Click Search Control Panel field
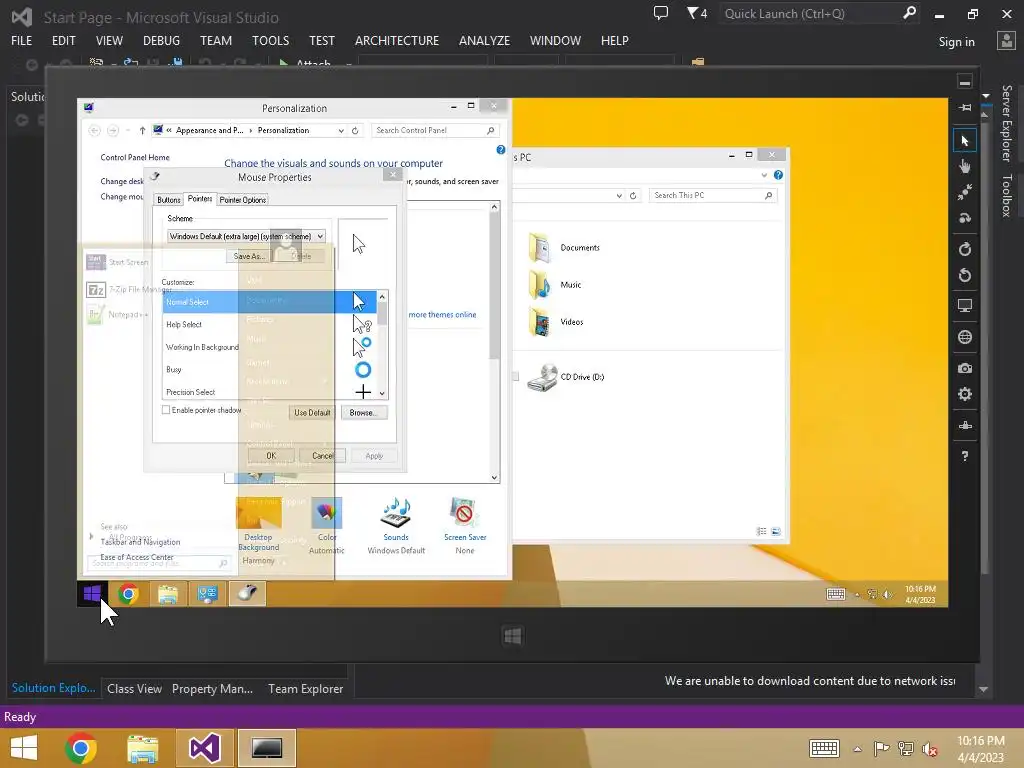The image size is (1024, 768). (x=436, y=131)
